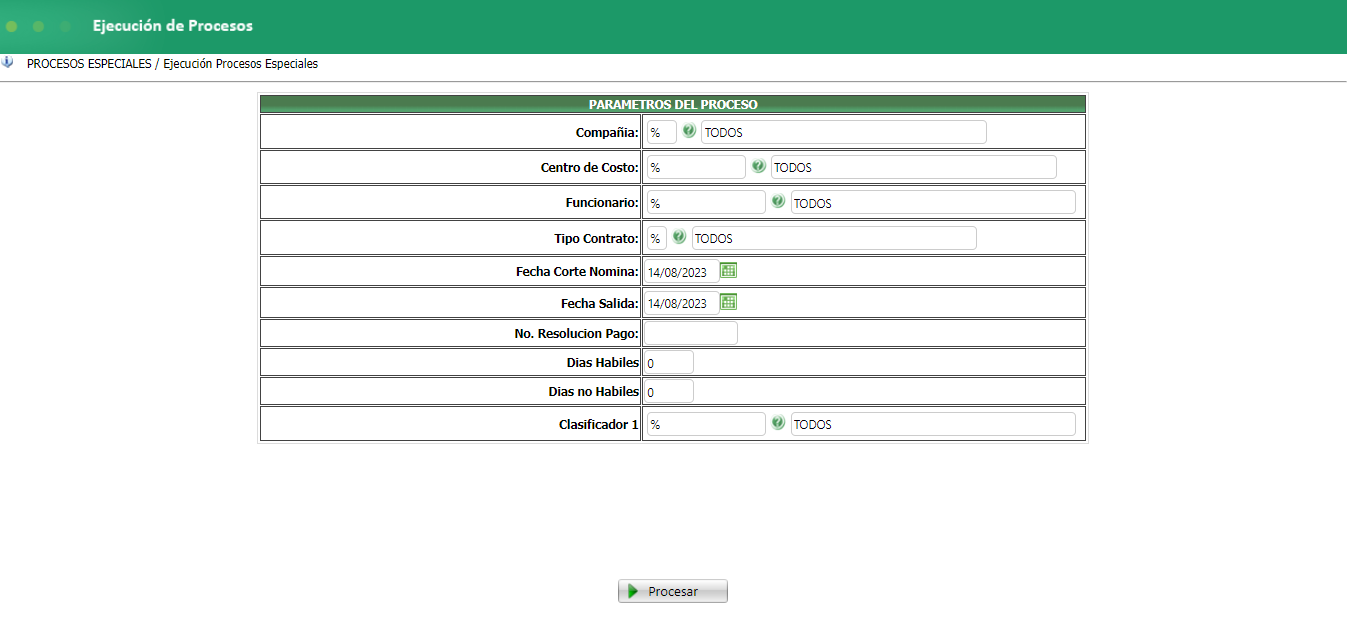
Task: Click the Funcionario: label
Action: (x=602, y=202)
